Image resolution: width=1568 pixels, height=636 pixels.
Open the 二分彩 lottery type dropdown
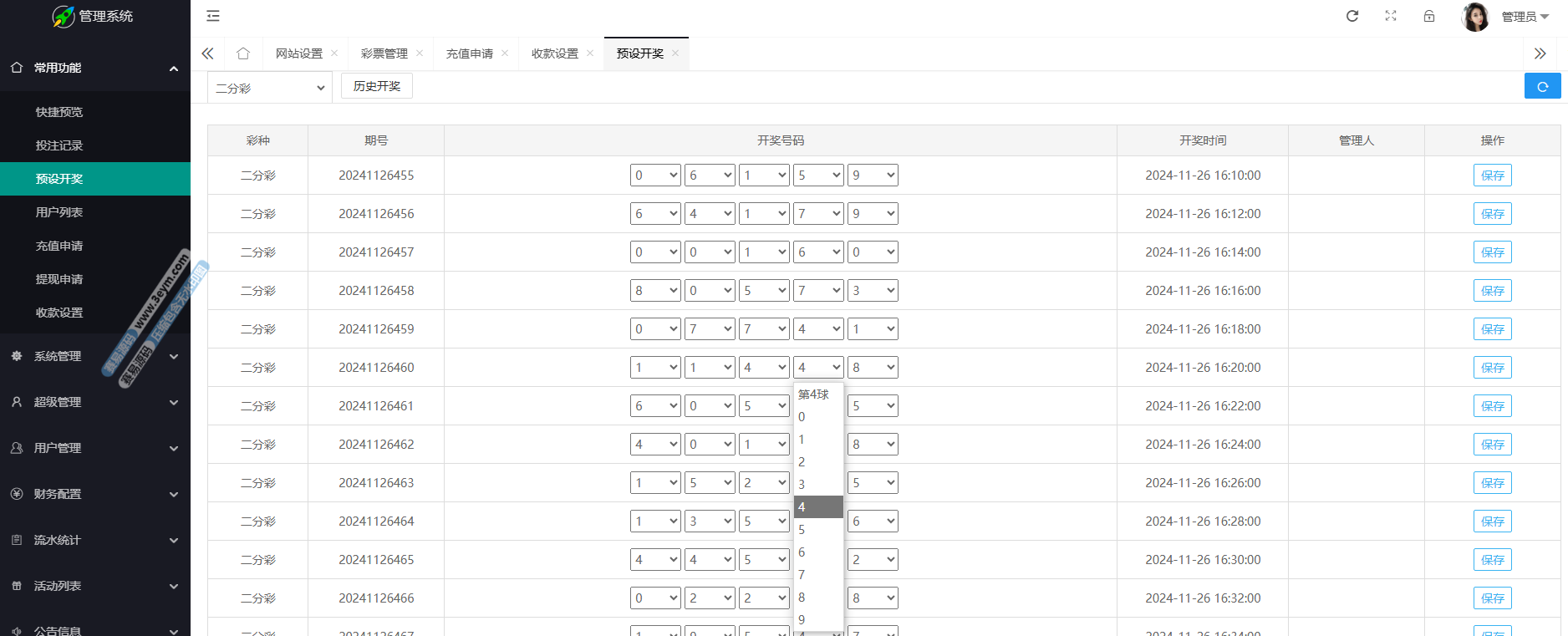270,88
